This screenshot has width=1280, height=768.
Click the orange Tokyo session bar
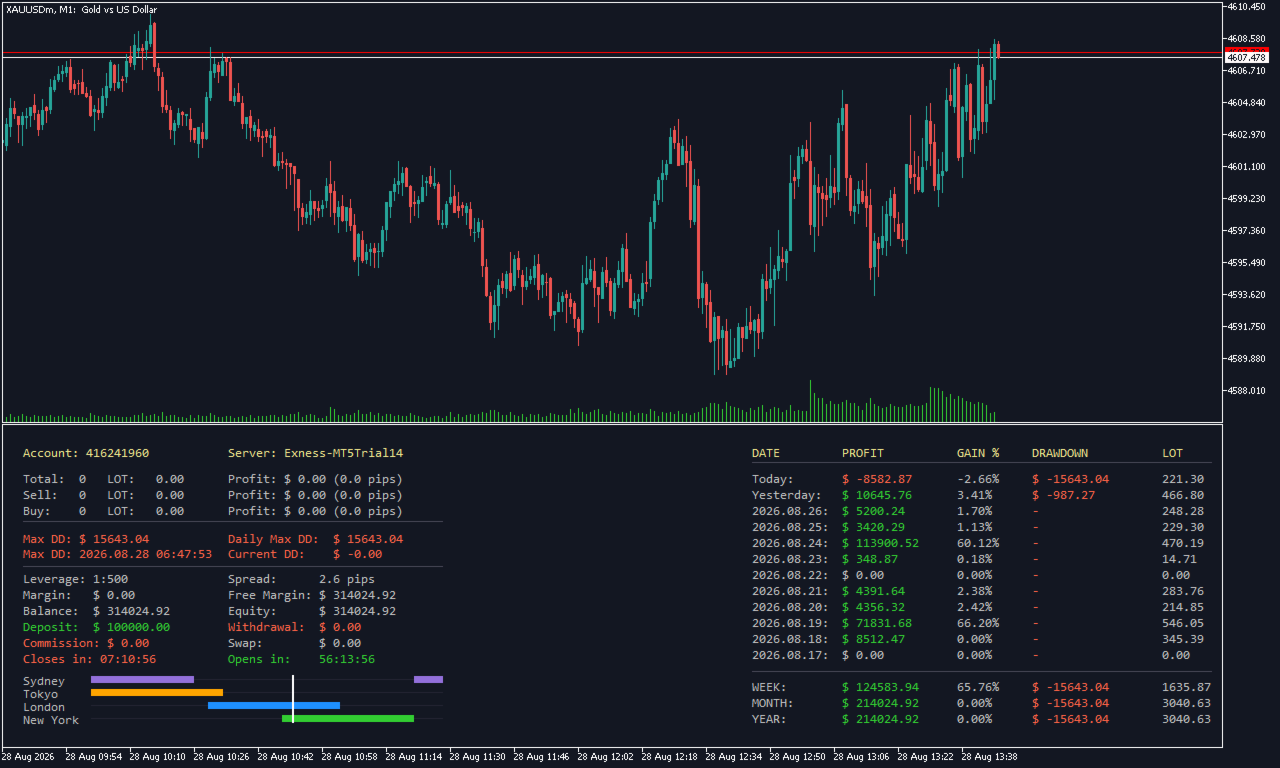pos(157,692)
